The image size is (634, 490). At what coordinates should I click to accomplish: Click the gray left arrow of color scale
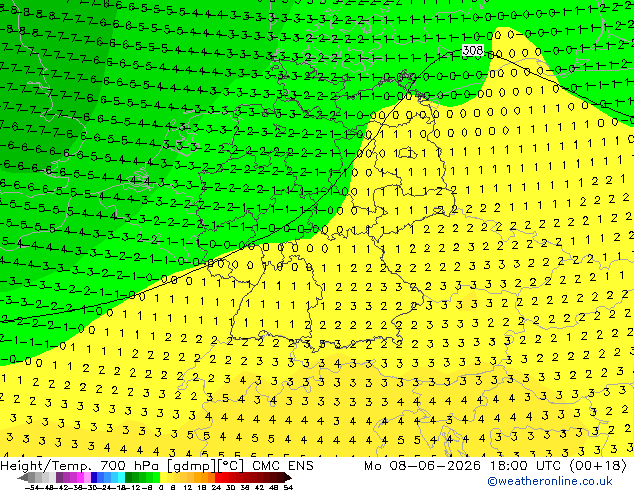coord(23,477)
